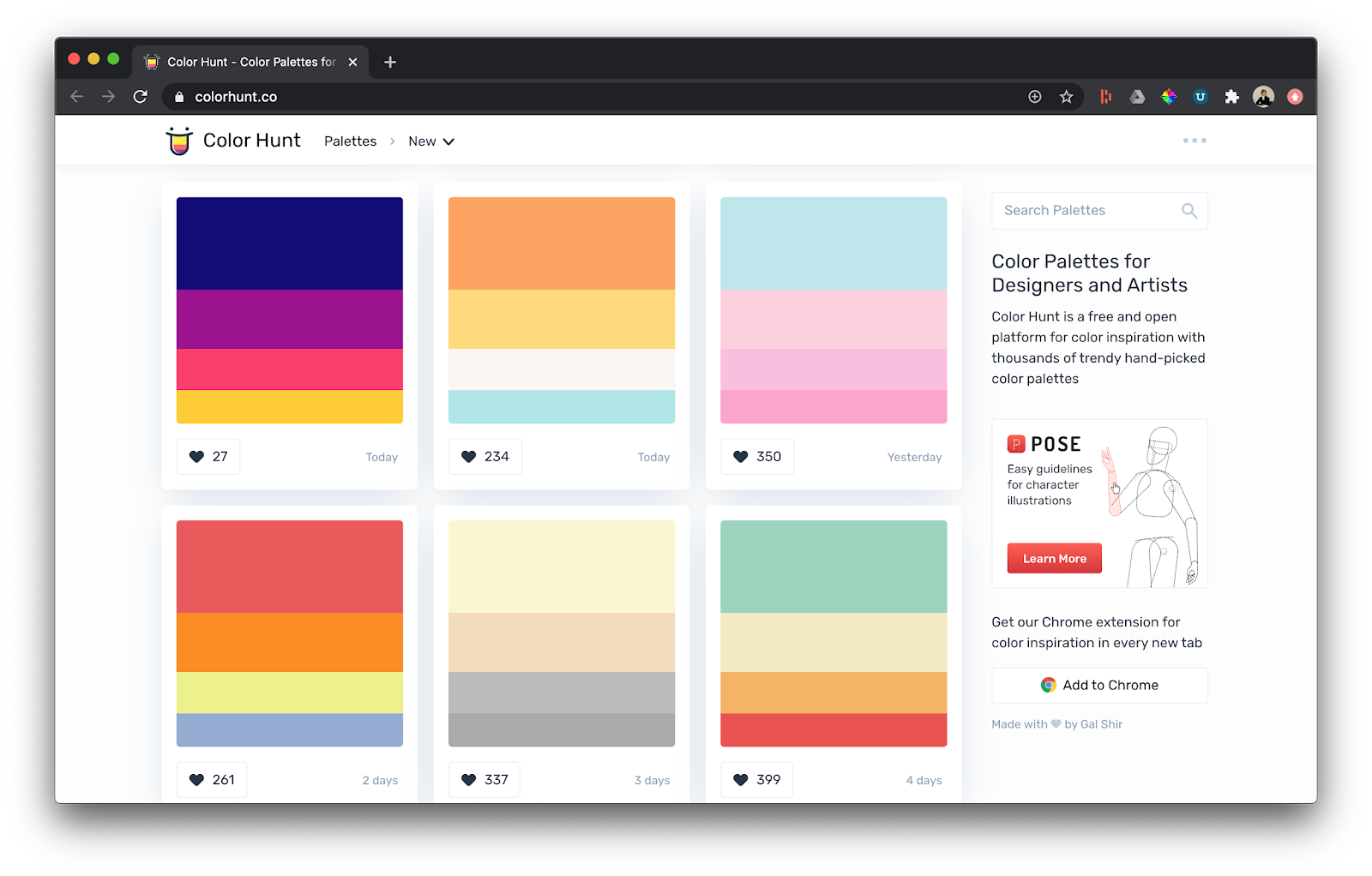Pick the dark navy stripe in 27-likes palette
The image size is (1372, 876).
[x=290, y=243]
